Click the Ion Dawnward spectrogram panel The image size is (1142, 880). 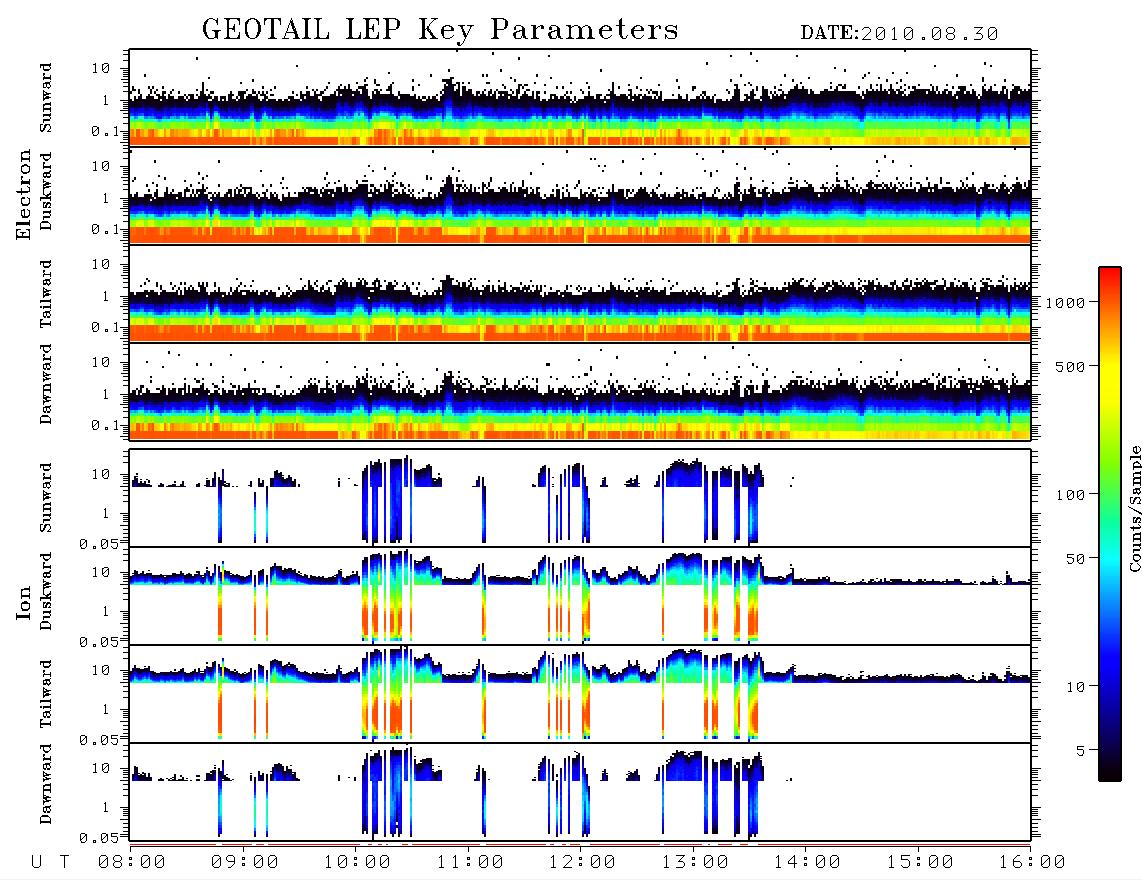(580, 792)
